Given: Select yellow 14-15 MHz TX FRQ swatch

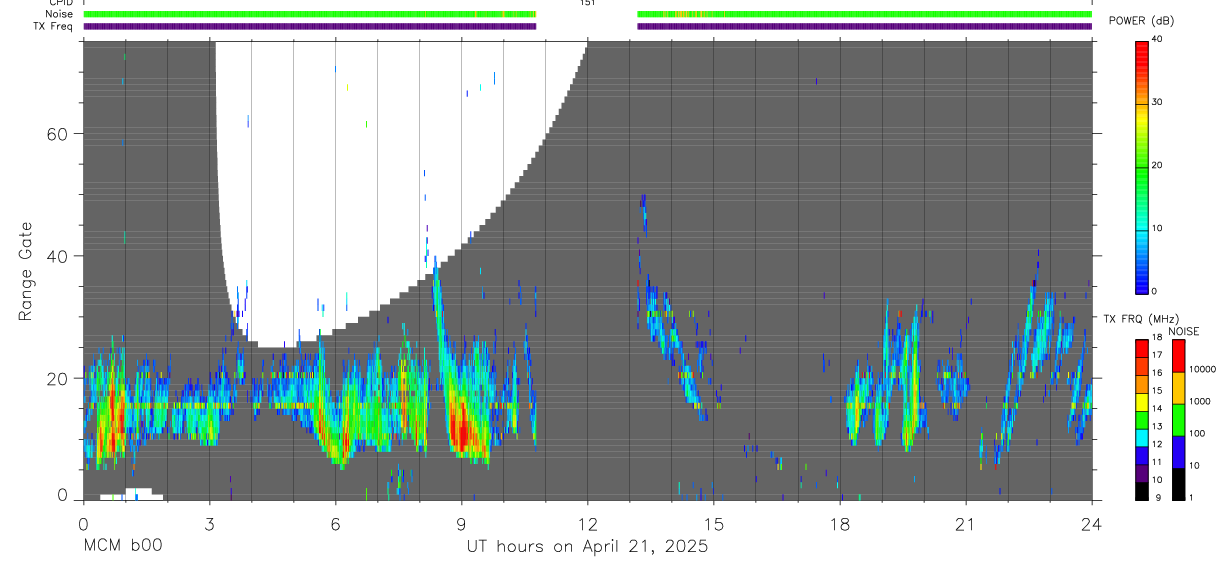Looking at the screenshot, I should pos(1142,402).
